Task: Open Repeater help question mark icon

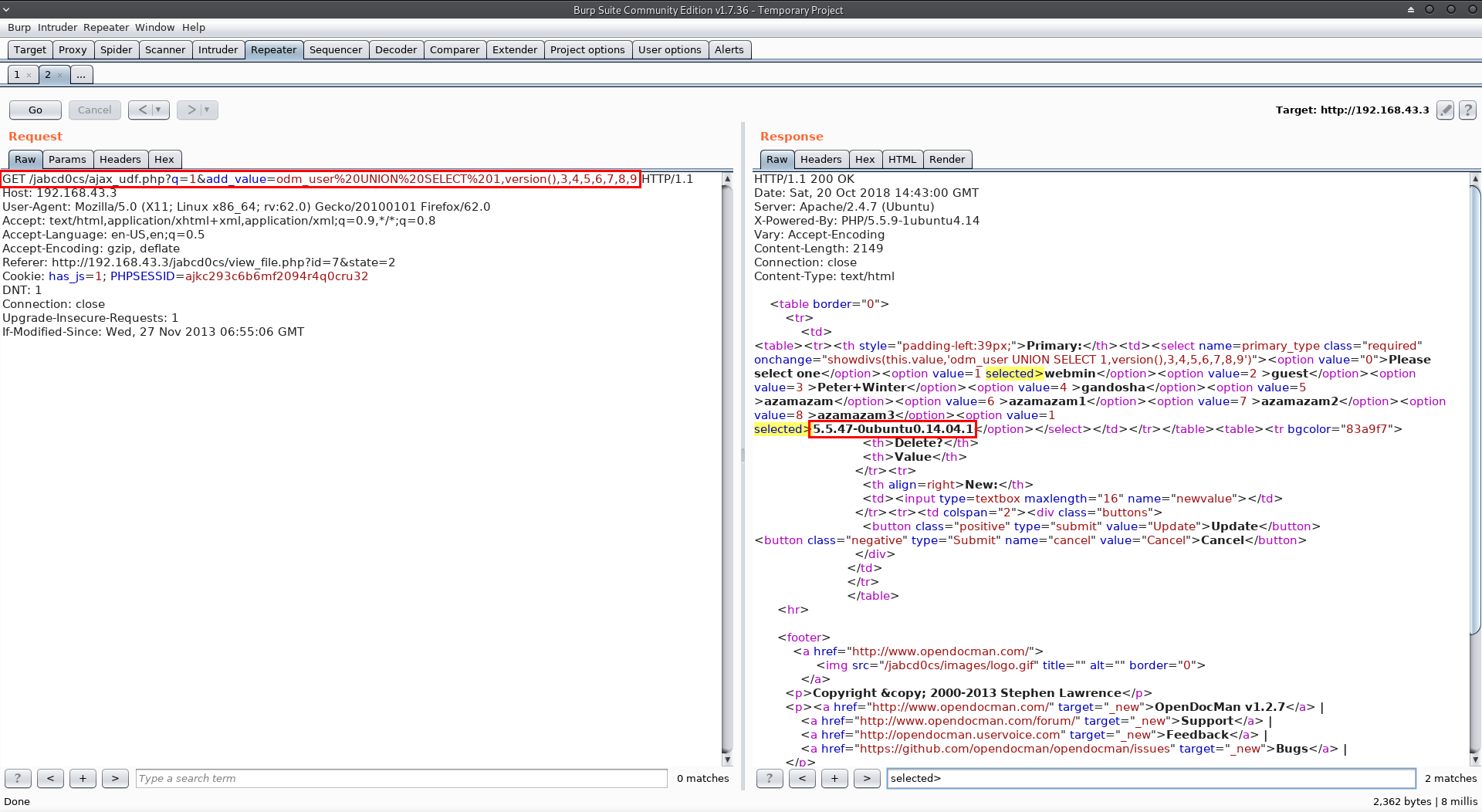Action: [x=1468, y=110]
